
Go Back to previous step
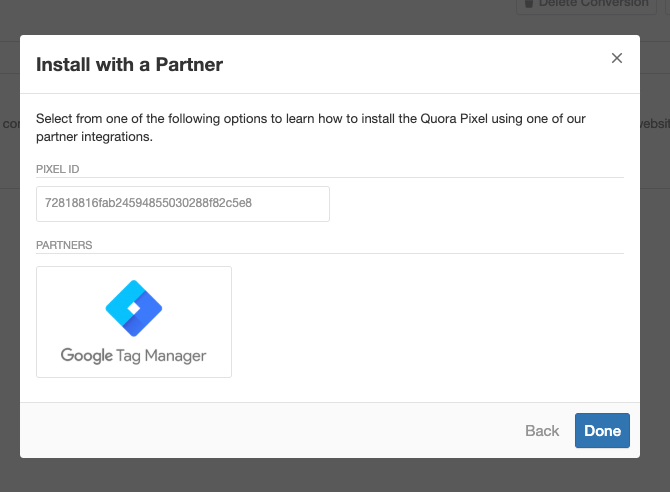542,431
